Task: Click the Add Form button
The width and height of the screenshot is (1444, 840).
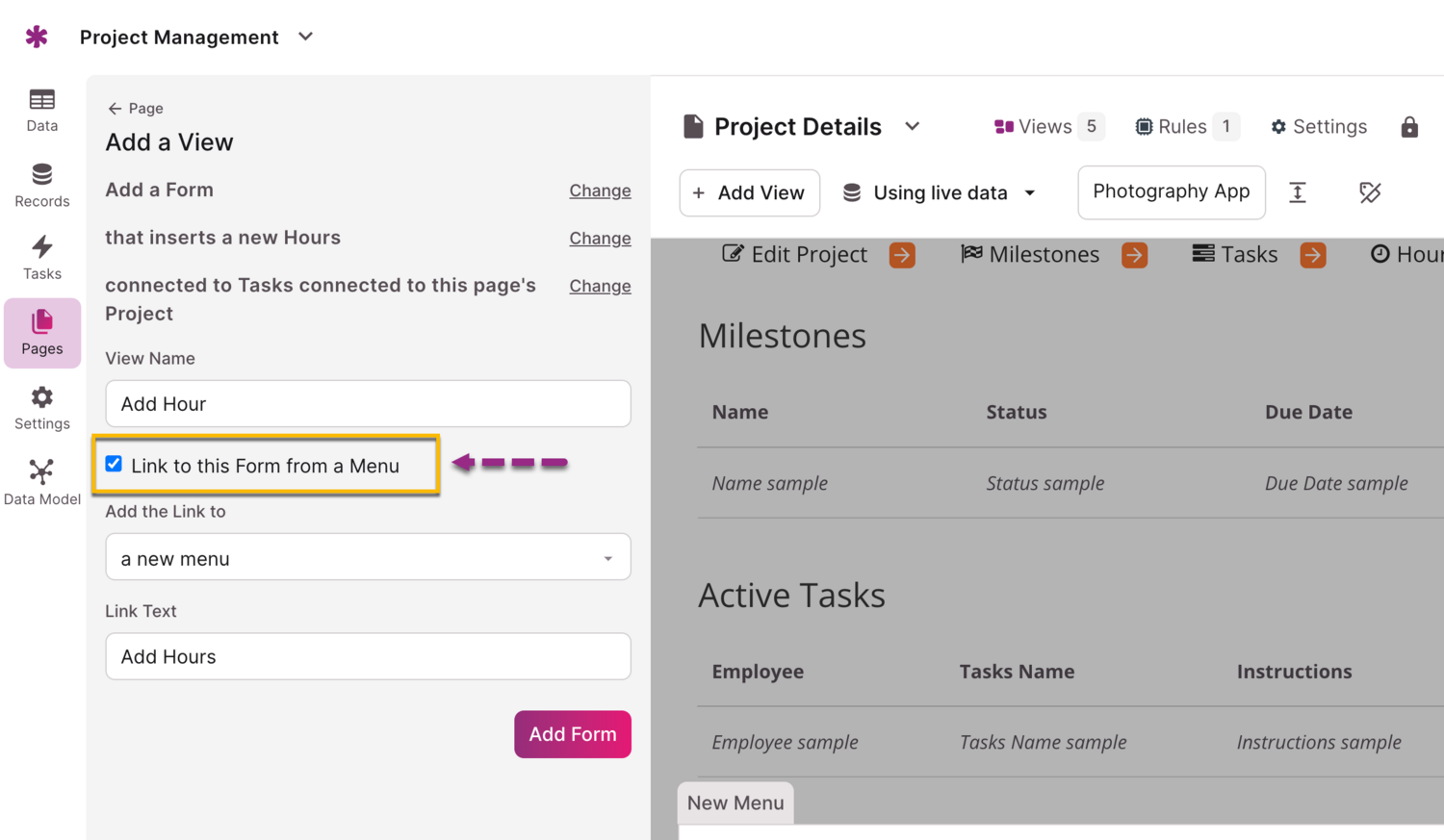Action: 572,734
